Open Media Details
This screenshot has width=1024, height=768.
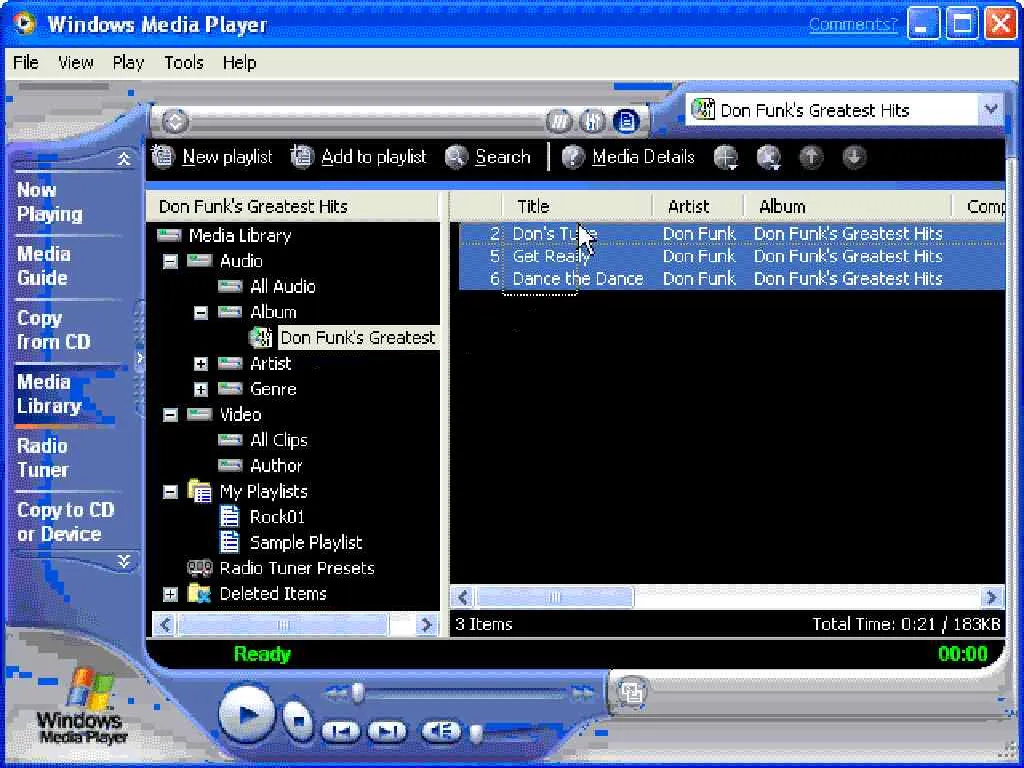[628, 157]
